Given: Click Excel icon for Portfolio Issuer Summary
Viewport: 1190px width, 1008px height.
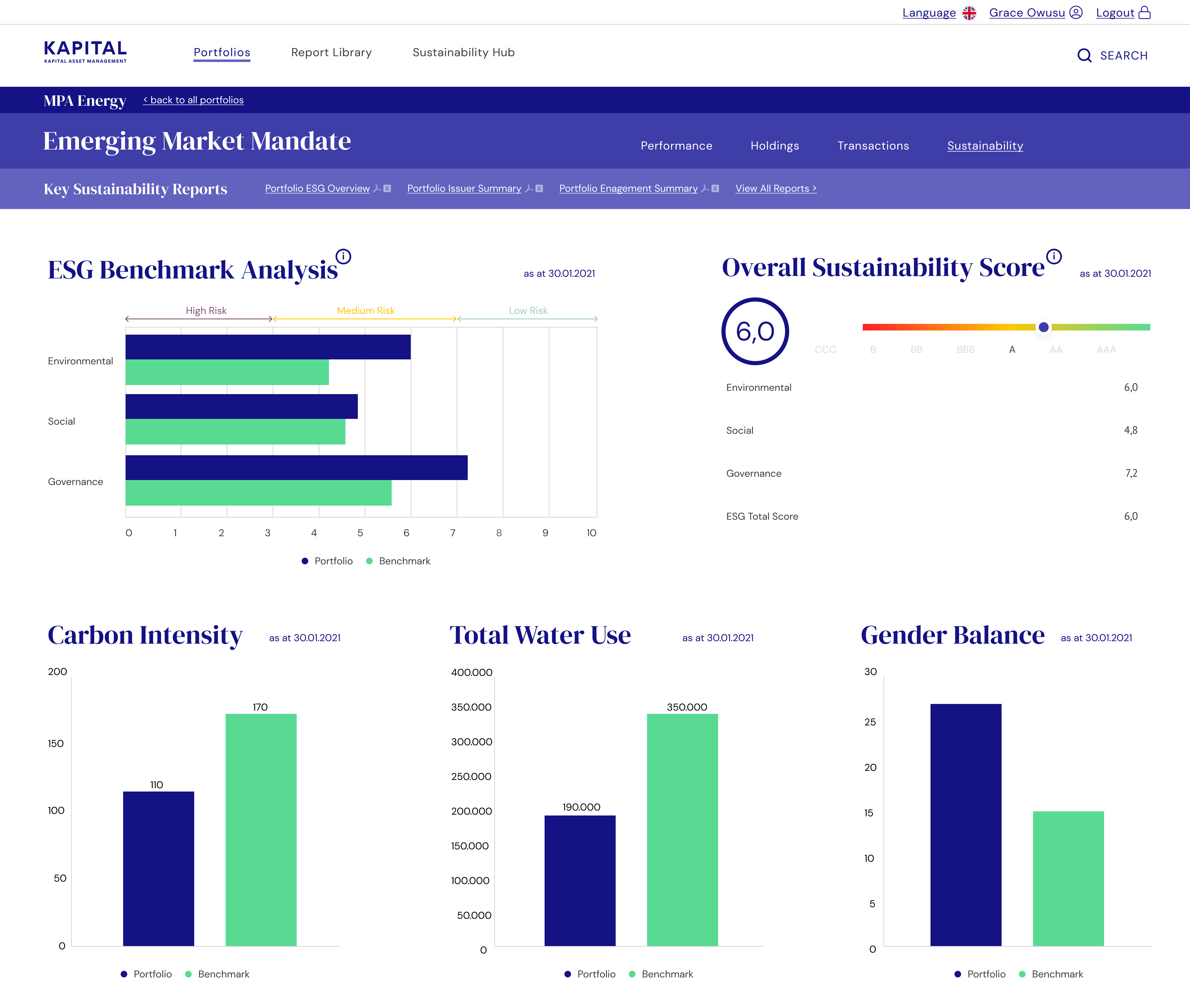Looking at the screenshot, I should click(539, 189).
